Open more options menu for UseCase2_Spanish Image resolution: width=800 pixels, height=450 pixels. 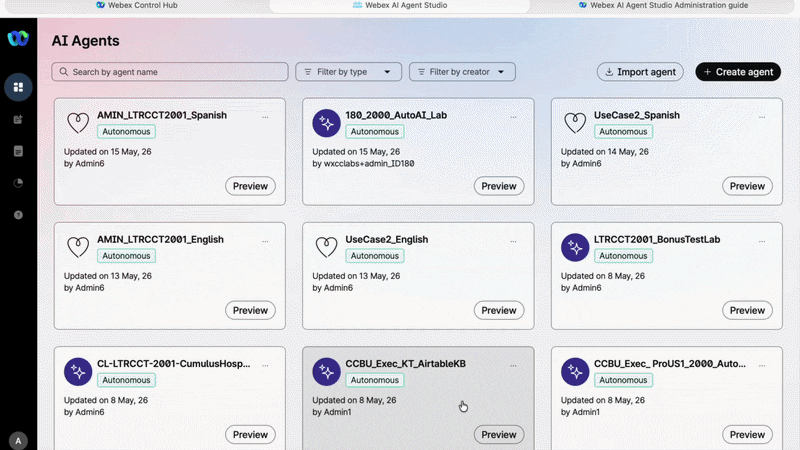pyautogui.click(x=762, y=117)
